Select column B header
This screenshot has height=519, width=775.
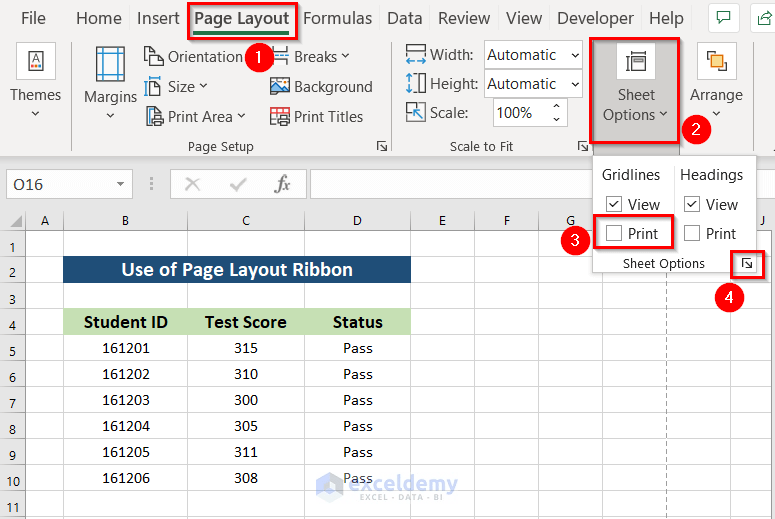pyautogui.click(x=126, y=220)
